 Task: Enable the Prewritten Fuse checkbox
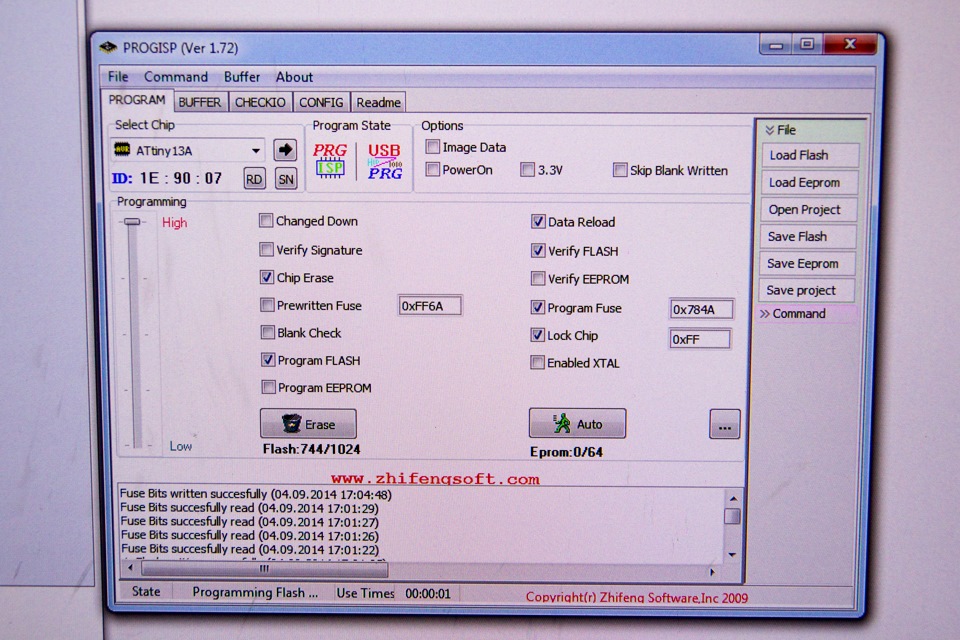click(x=267, y=305)
